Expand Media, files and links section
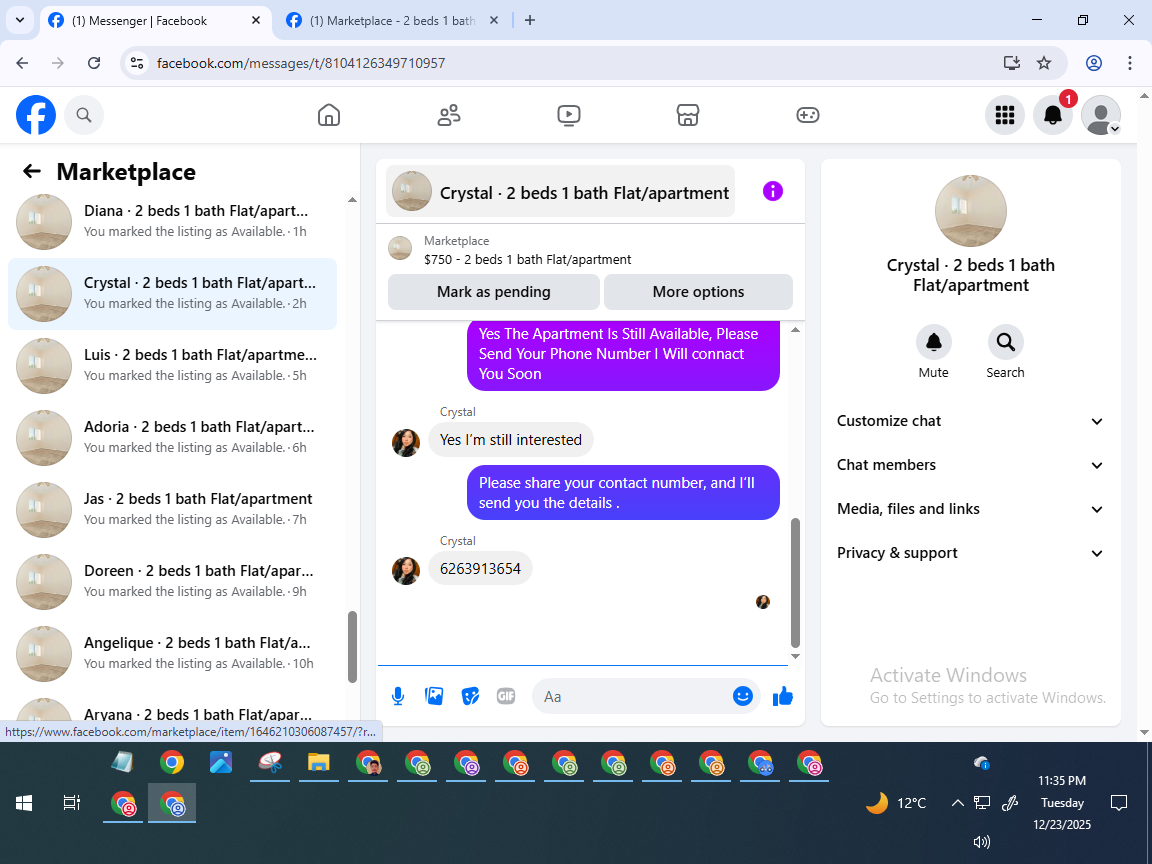 pyautogui.click(x=971, y=509)
